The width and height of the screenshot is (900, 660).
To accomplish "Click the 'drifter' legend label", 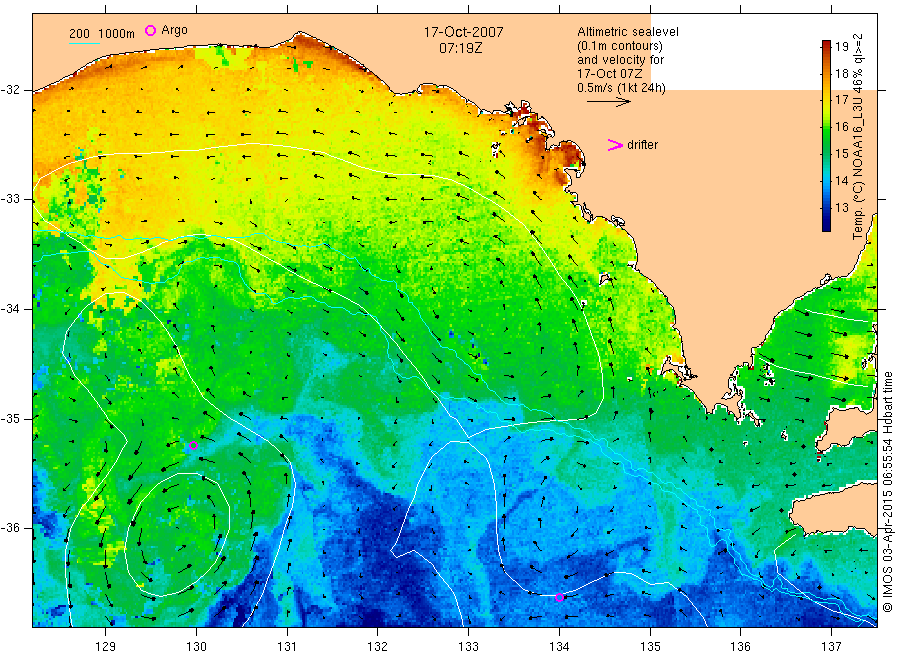I will 642,145.
